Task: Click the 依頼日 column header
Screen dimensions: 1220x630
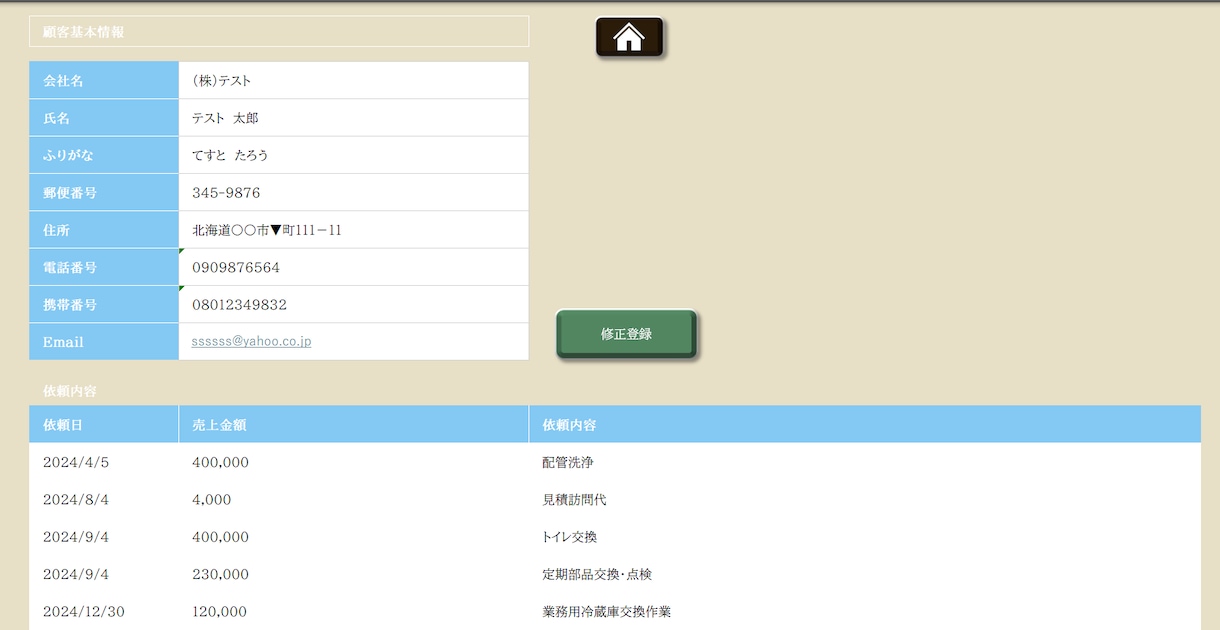Action: [x=104, y=425]
